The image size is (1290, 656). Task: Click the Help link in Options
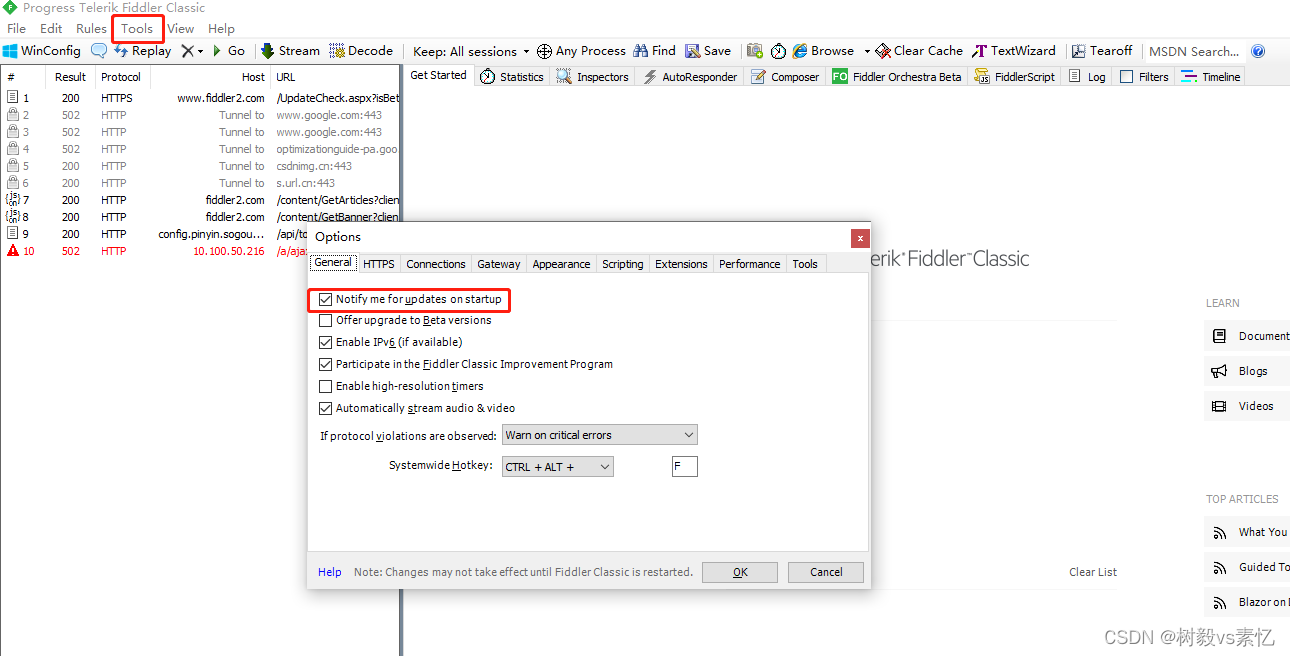[x=330, y=572]
